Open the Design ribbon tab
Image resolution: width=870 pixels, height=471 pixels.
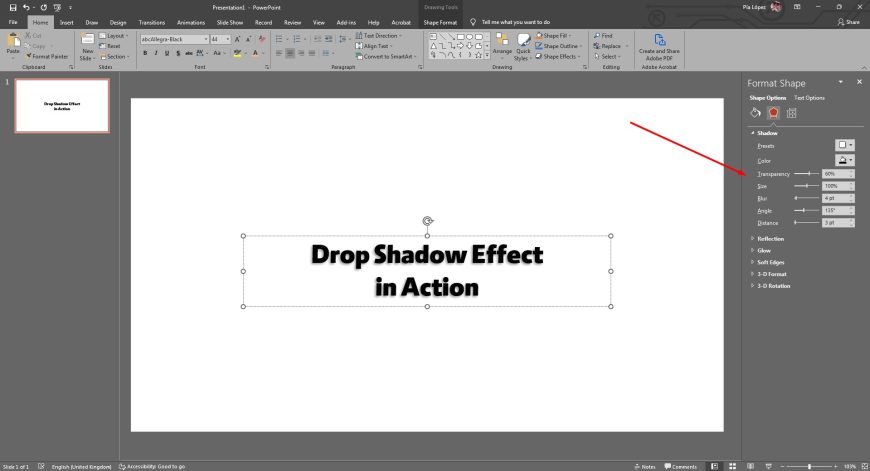point(118,23)
